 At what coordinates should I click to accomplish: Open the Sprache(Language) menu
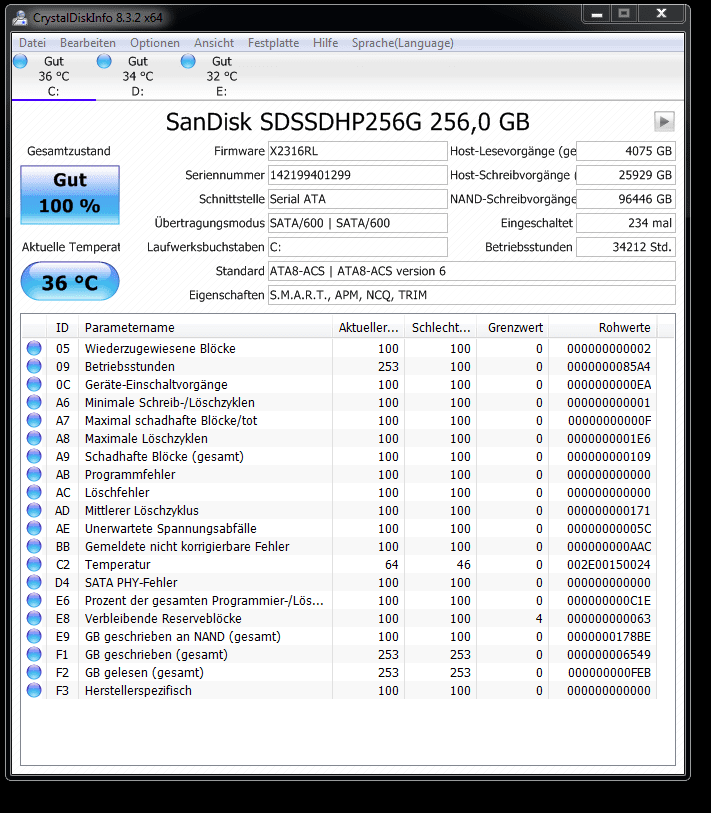click(x=402, y=43)
